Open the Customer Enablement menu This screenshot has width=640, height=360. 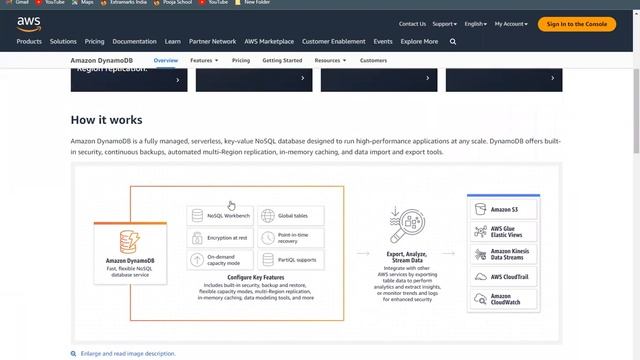(333, 42)
